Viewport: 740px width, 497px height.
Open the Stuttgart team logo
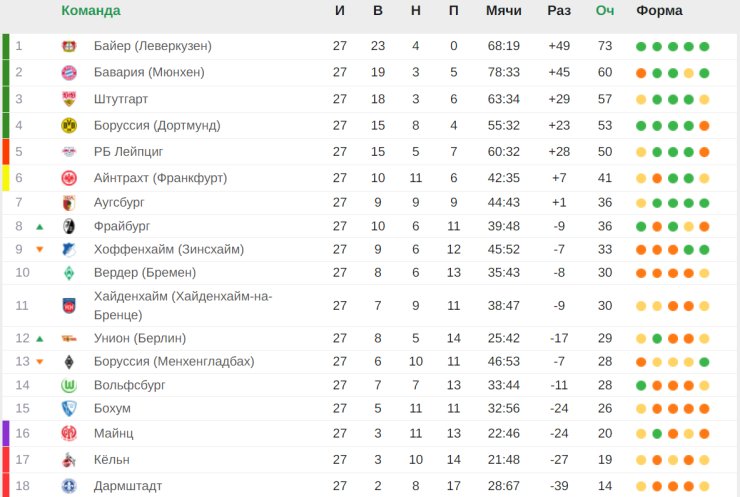[x=69, y=99]
